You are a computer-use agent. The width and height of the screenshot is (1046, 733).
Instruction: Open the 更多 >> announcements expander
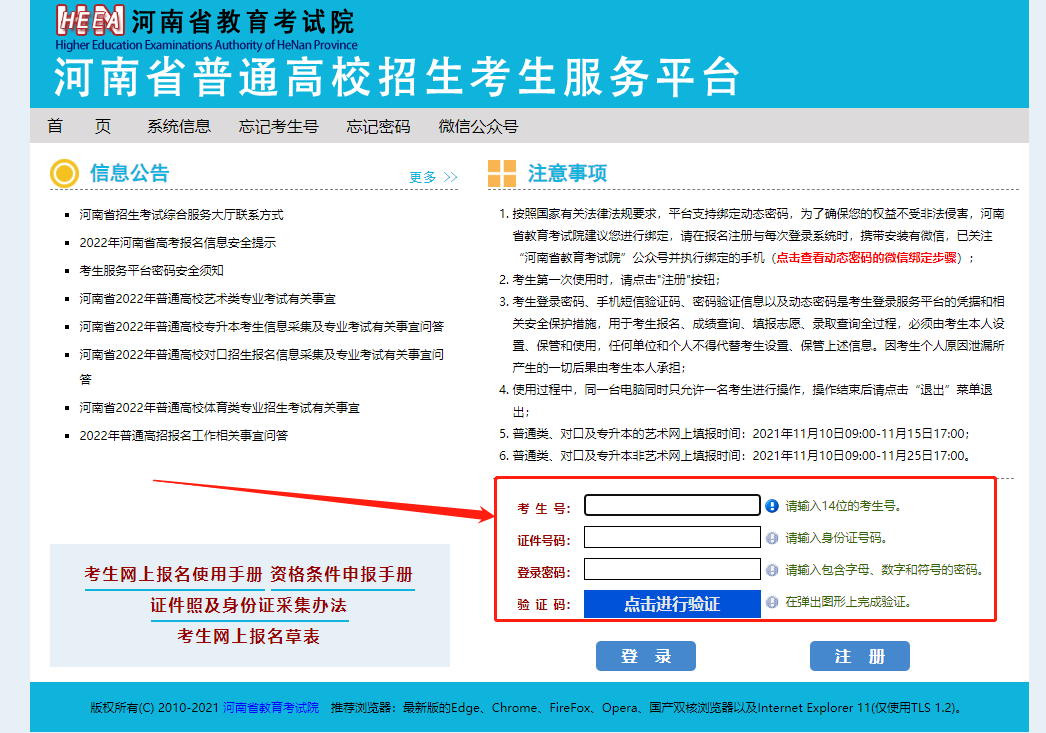pos(430,176)
